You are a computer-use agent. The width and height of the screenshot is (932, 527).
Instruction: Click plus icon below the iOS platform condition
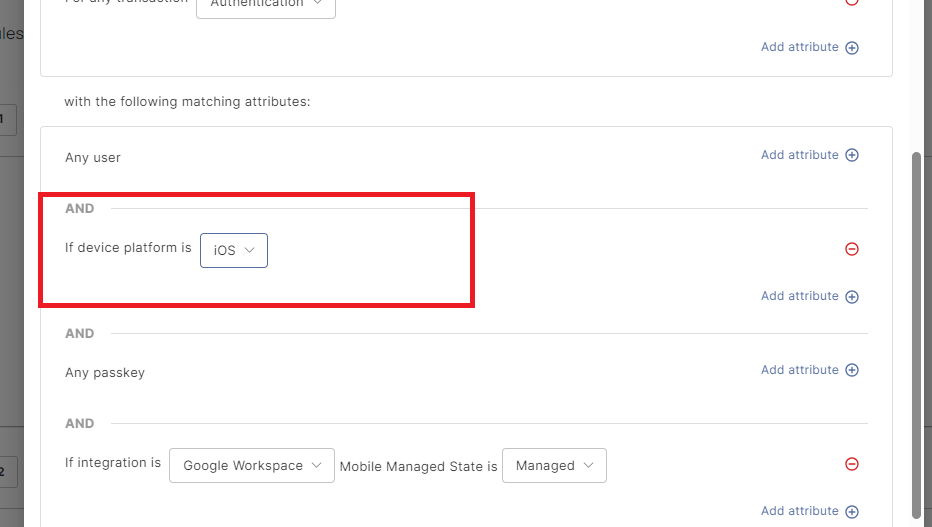(852, 296)
